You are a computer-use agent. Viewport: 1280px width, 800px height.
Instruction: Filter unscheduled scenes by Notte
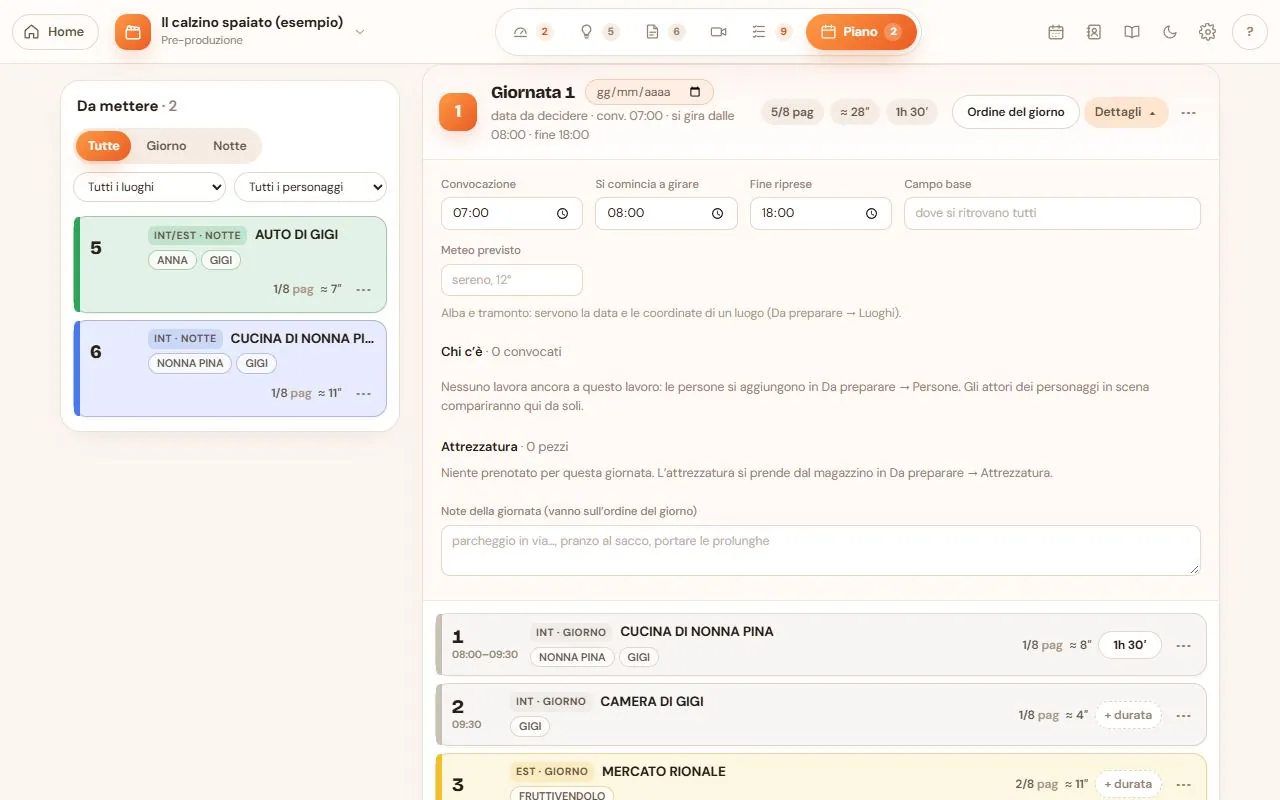click(230, 146)
